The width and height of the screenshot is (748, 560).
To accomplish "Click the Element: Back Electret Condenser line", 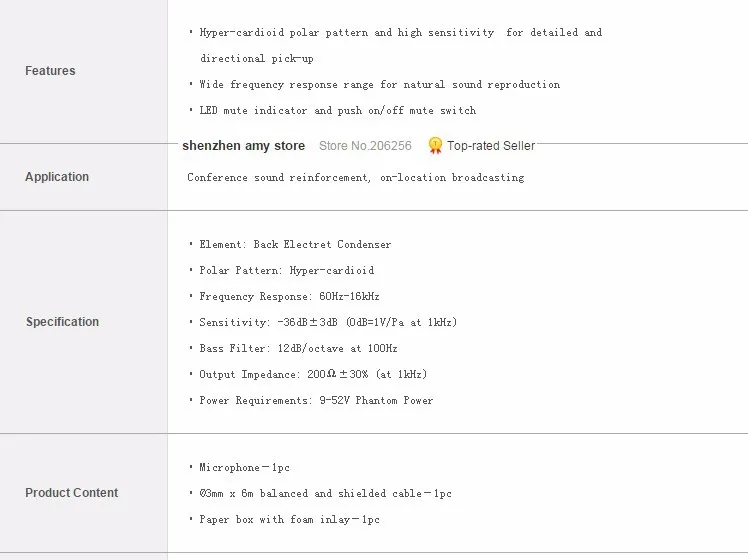I will tap(290, 244).
